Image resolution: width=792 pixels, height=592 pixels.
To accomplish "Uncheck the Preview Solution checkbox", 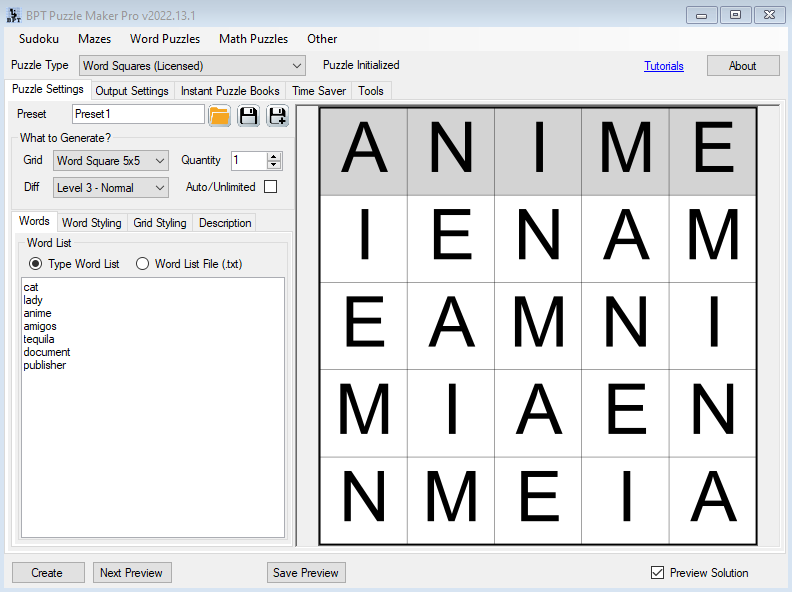I will click(x=657, y=573).
